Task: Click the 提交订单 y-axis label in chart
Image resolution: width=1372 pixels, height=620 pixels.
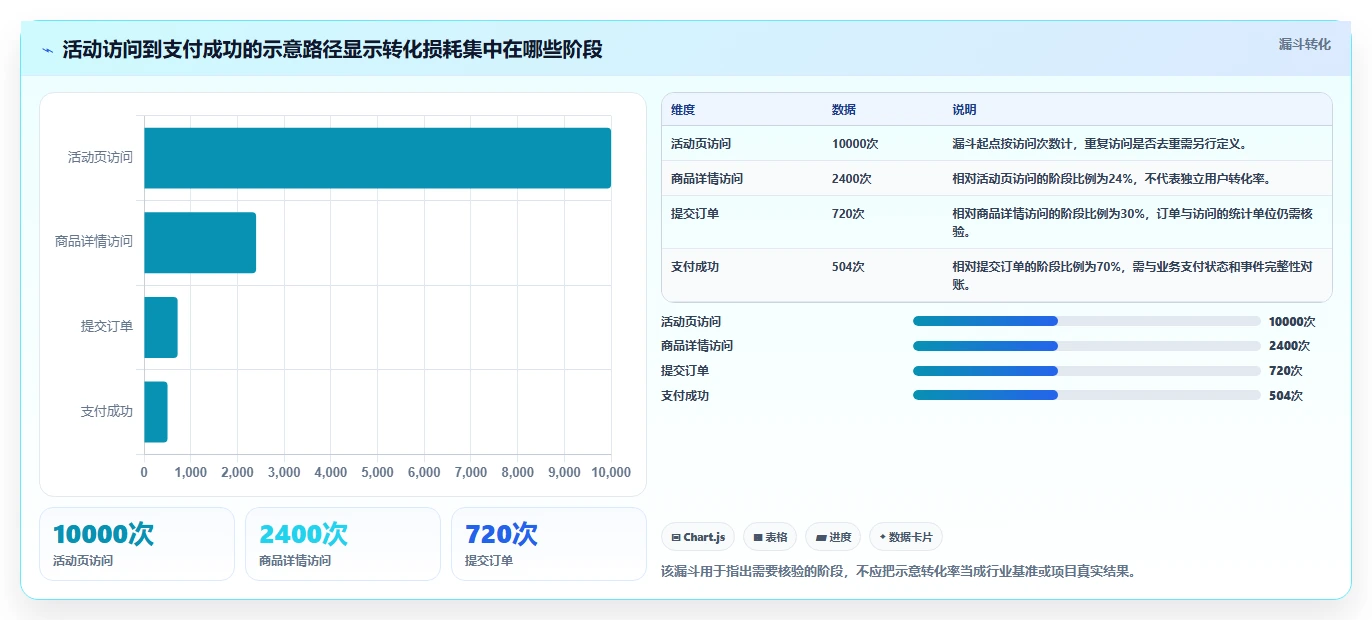Action: (x=107, y=327)
